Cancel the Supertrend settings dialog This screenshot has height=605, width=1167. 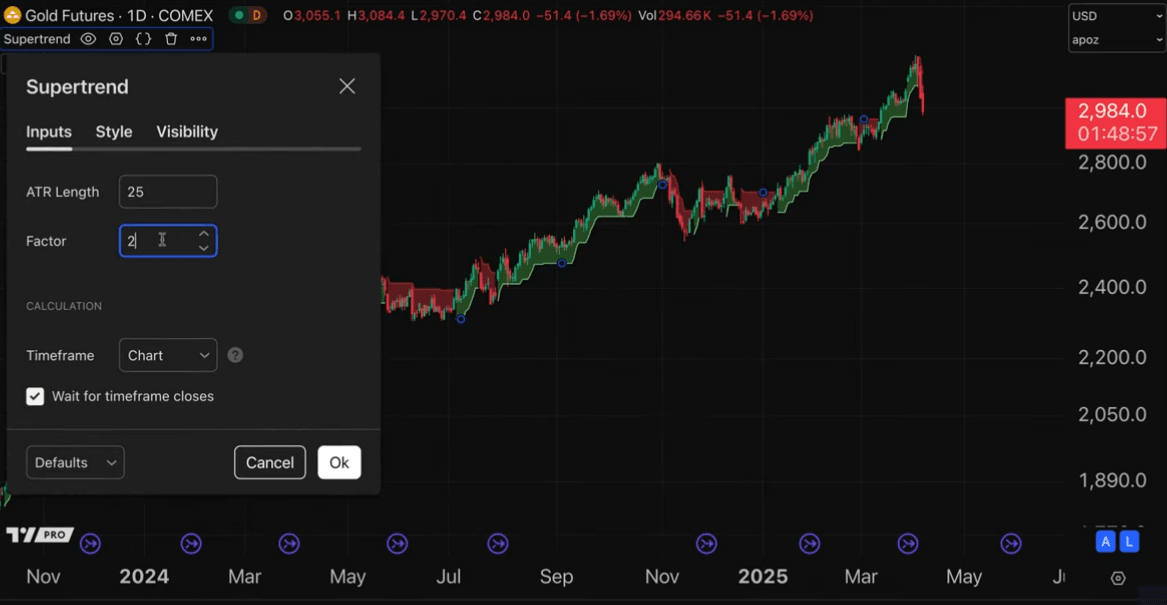[269, 462]
